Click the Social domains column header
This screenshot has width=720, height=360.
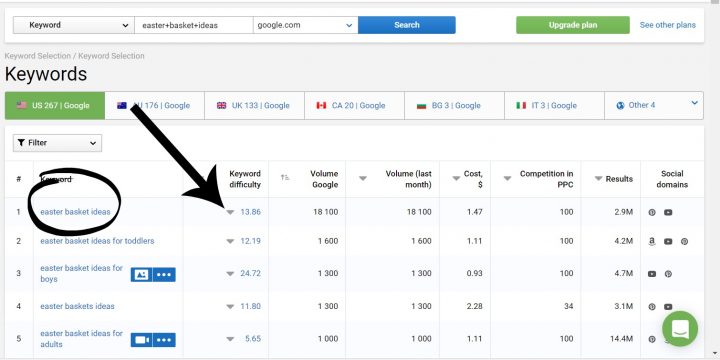pyautogui.click(x=672, y=179)
